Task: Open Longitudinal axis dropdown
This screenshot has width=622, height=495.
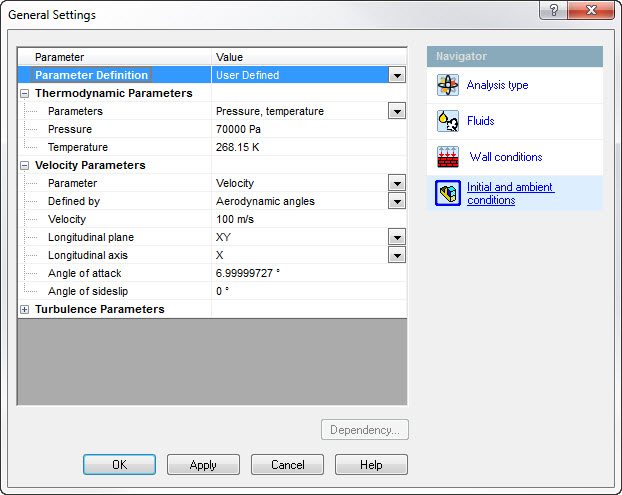Action: (x=397, y=255)
